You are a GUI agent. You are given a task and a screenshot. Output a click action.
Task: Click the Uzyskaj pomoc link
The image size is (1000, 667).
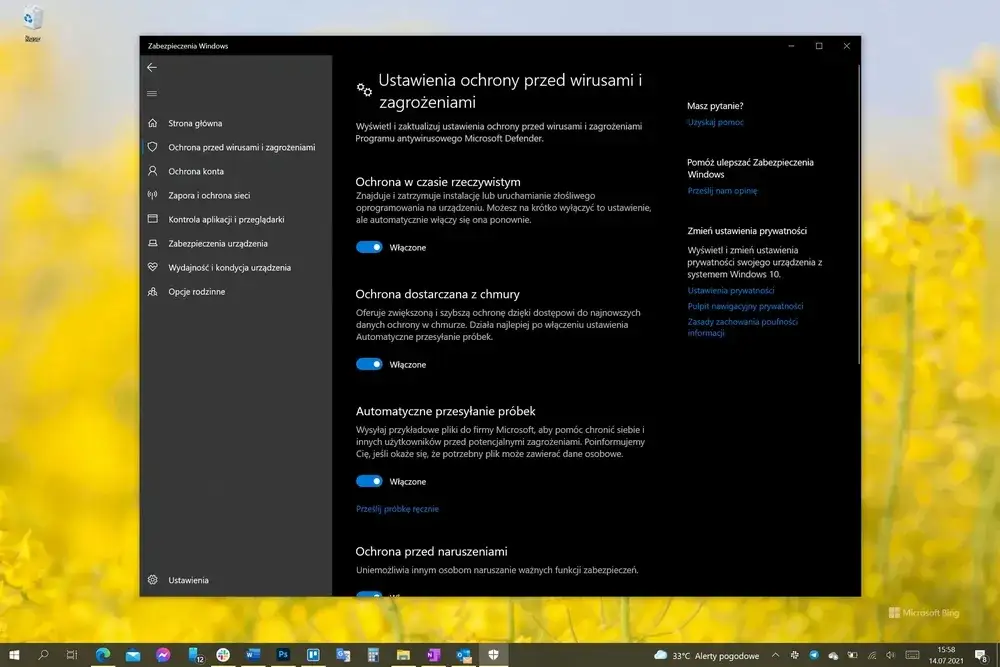pos(716,121)
